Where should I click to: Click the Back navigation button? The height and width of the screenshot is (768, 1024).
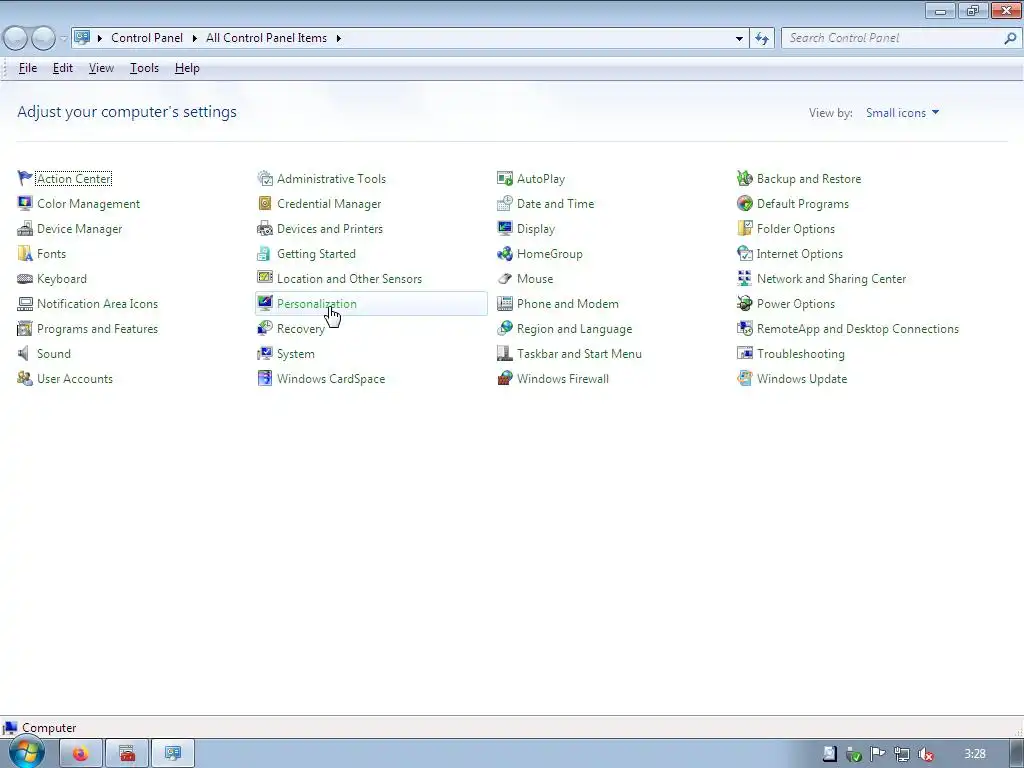[15, 39]
